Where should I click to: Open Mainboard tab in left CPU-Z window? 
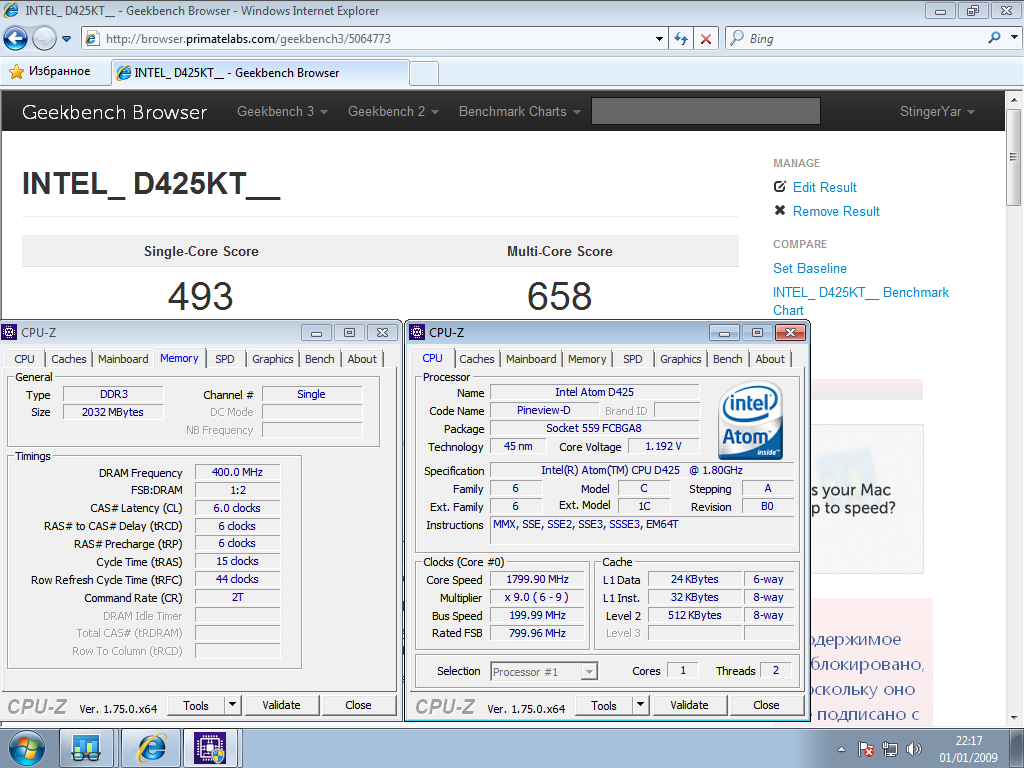[123, 359]
